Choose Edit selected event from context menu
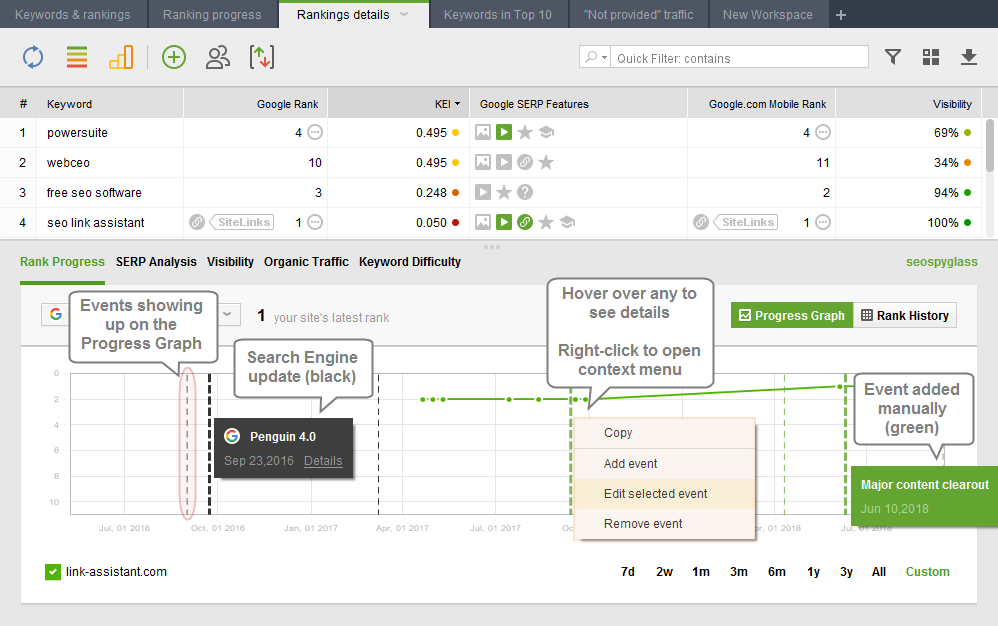Image resolution: width=998 pixels, height=626 pixels. pos(664,494)
